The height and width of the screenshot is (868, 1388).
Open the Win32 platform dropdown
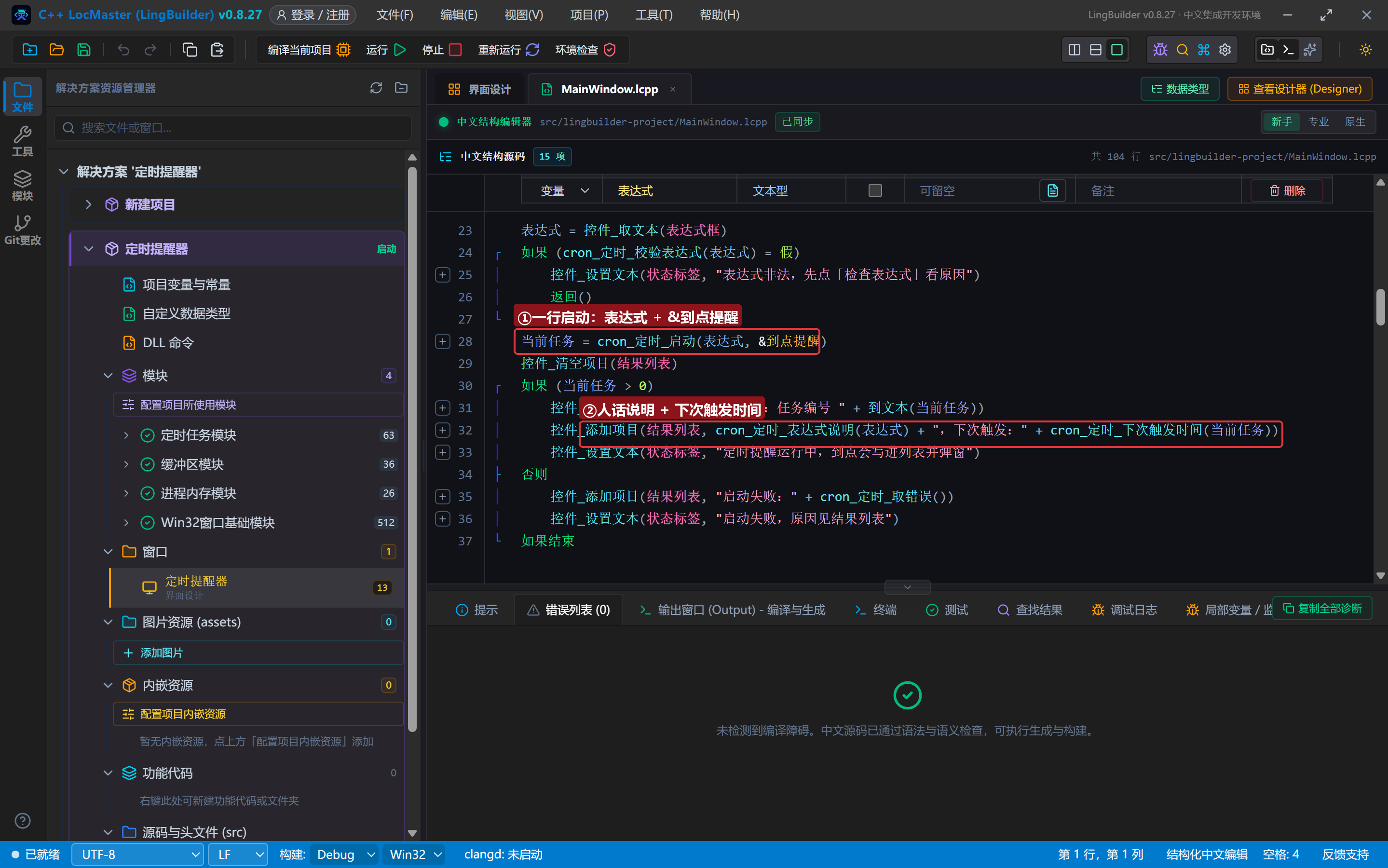[415, 855]
